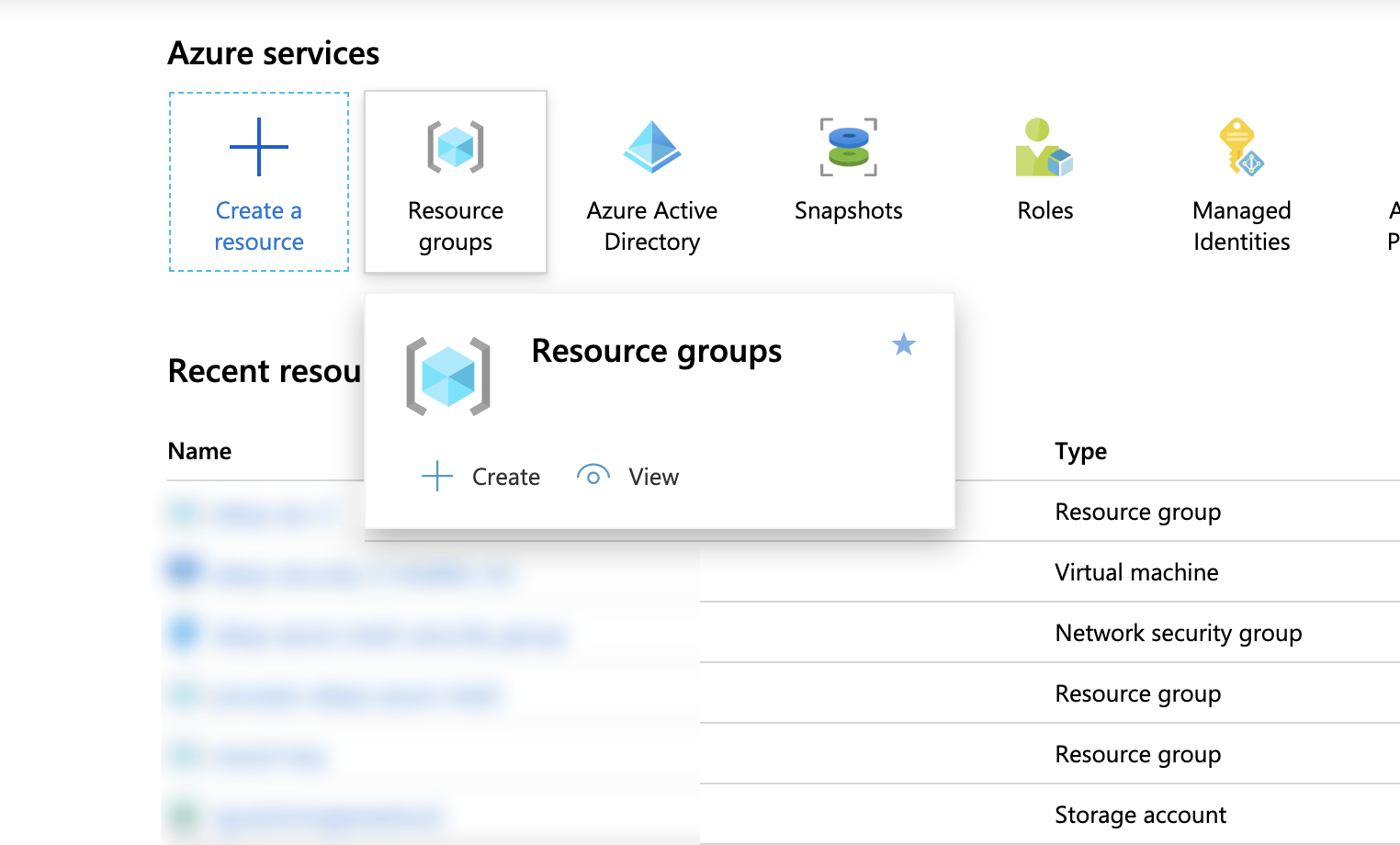Click the Resource groups heading in the popup
The height and width of the screenshot is (845, 1400).
[x=656, y=351]
